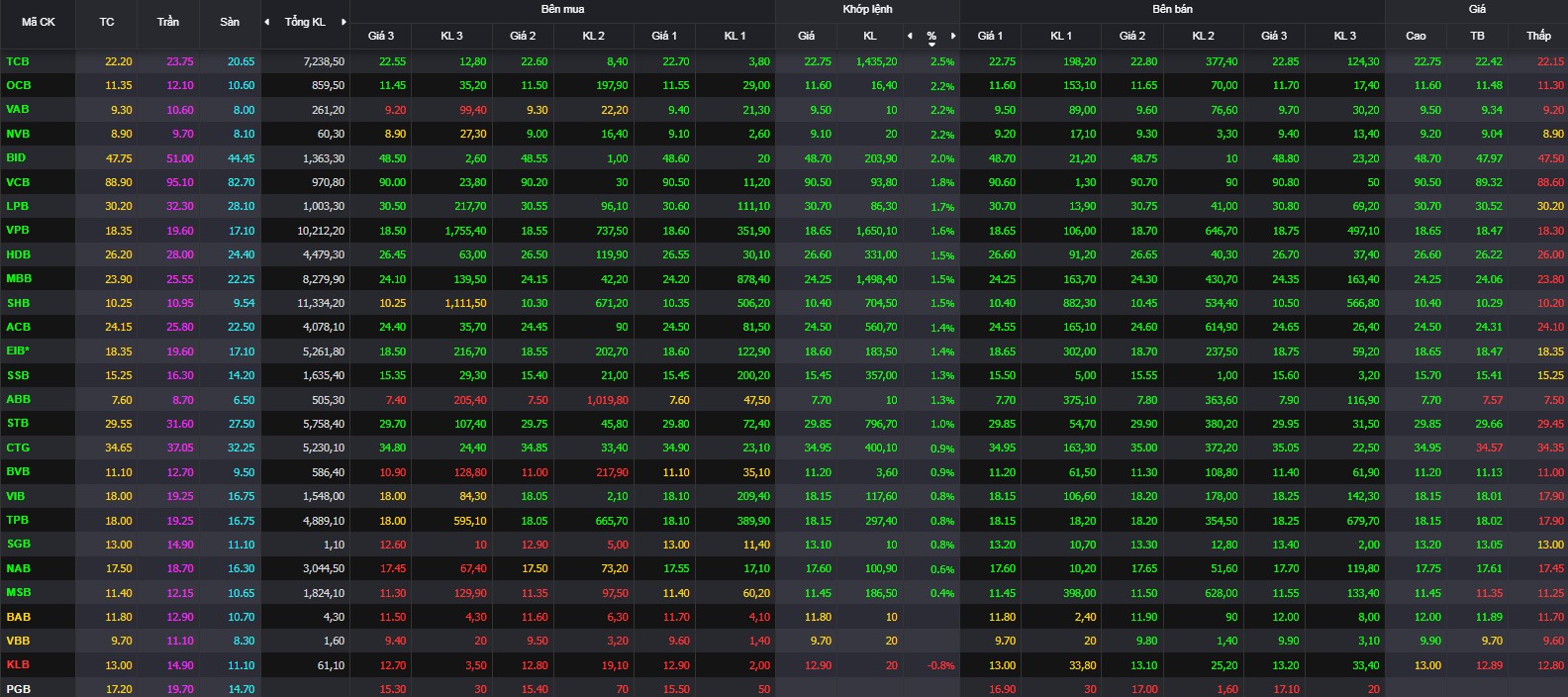This screenshot has height=697, width=1568.
Task: Click TCB total volume 7,238,50
Action: click(x=324, y=61)
